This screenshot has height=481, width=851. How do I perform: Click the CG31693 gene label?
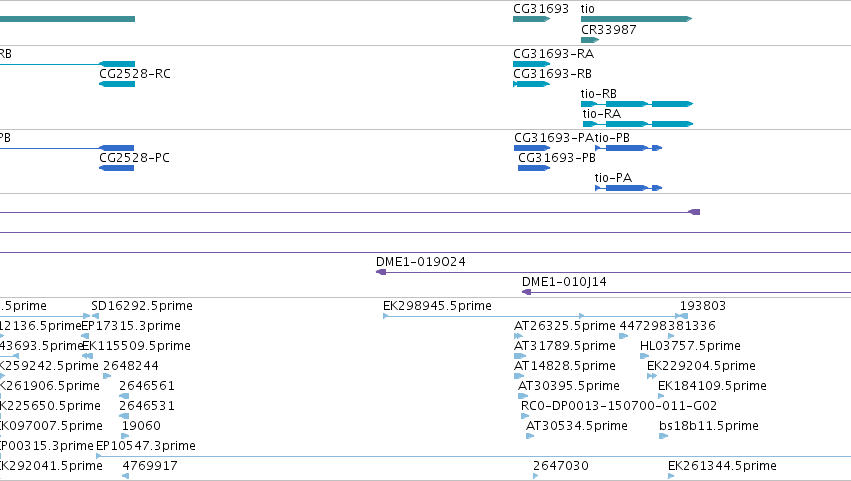pos(541,9)
